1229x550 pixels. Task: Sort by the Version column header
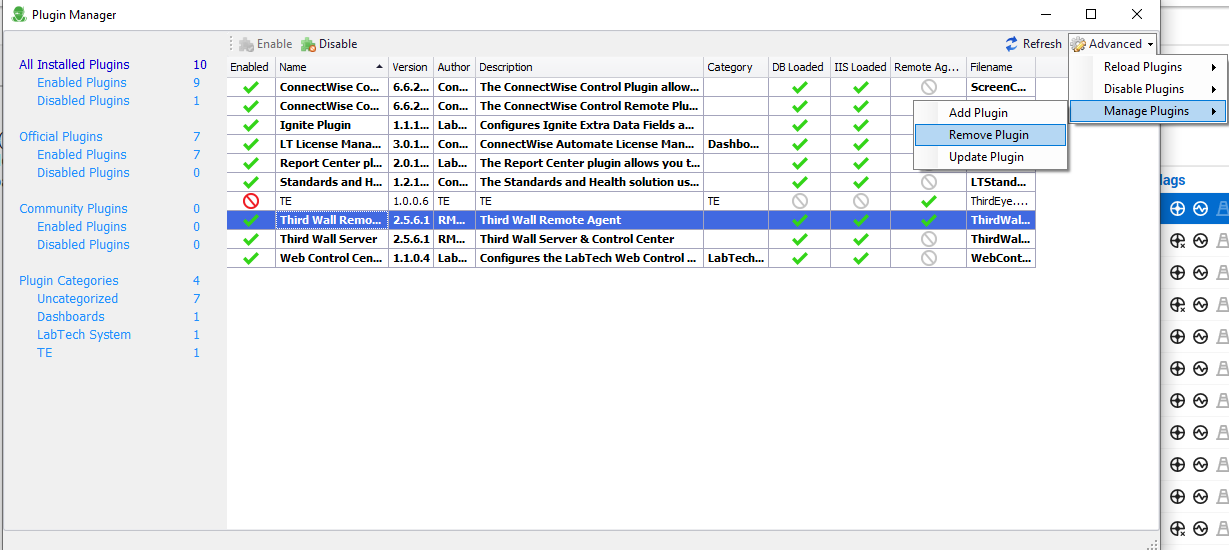411,67
